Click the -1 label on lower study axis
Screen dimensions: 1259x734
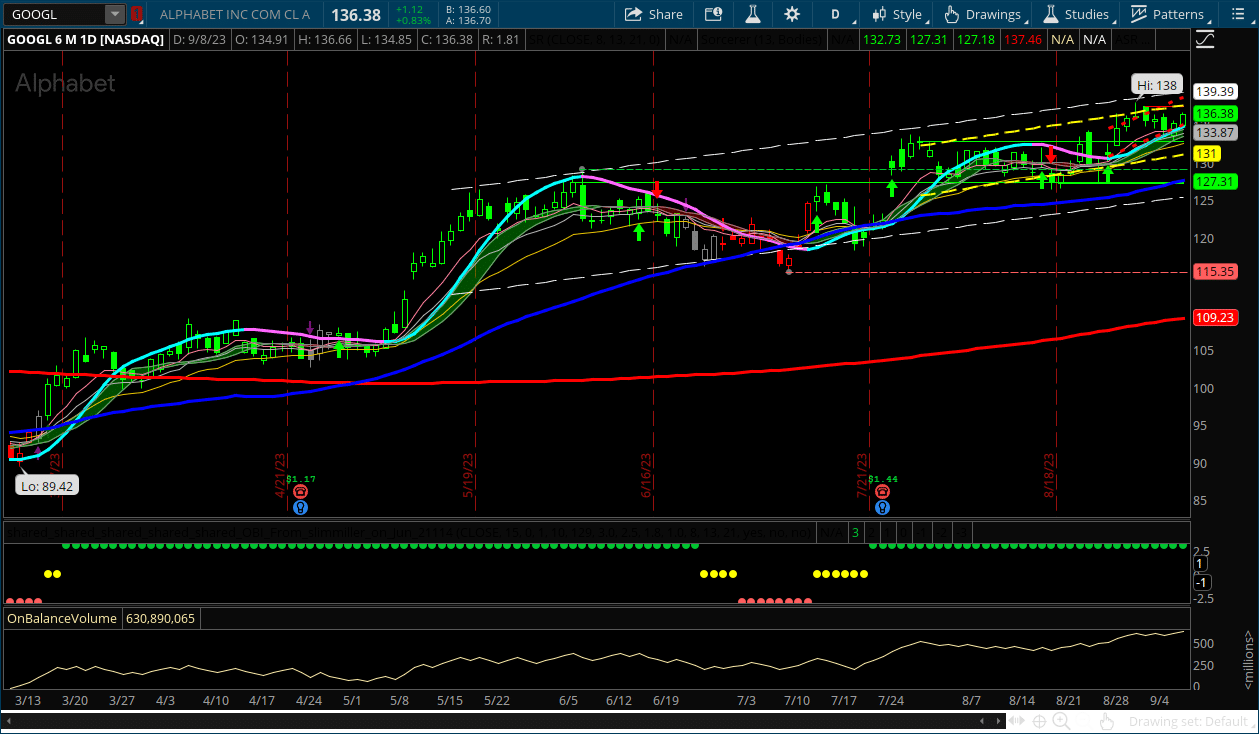pos(1203,582)
